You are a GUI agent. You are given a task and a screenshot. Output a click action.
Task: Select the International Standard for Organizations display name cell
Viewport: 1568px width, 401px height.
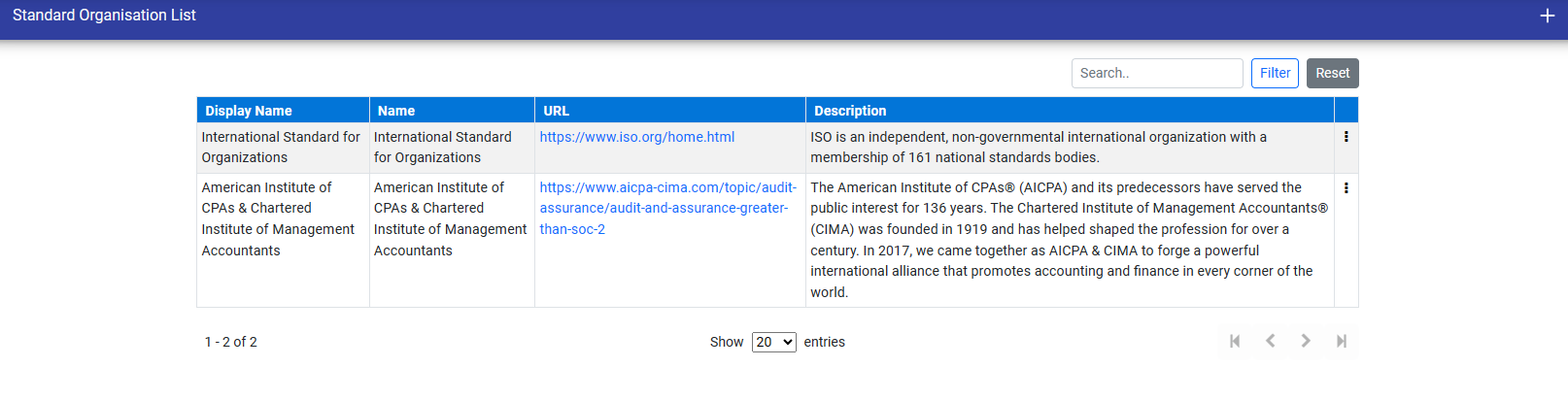pos(281,147)
